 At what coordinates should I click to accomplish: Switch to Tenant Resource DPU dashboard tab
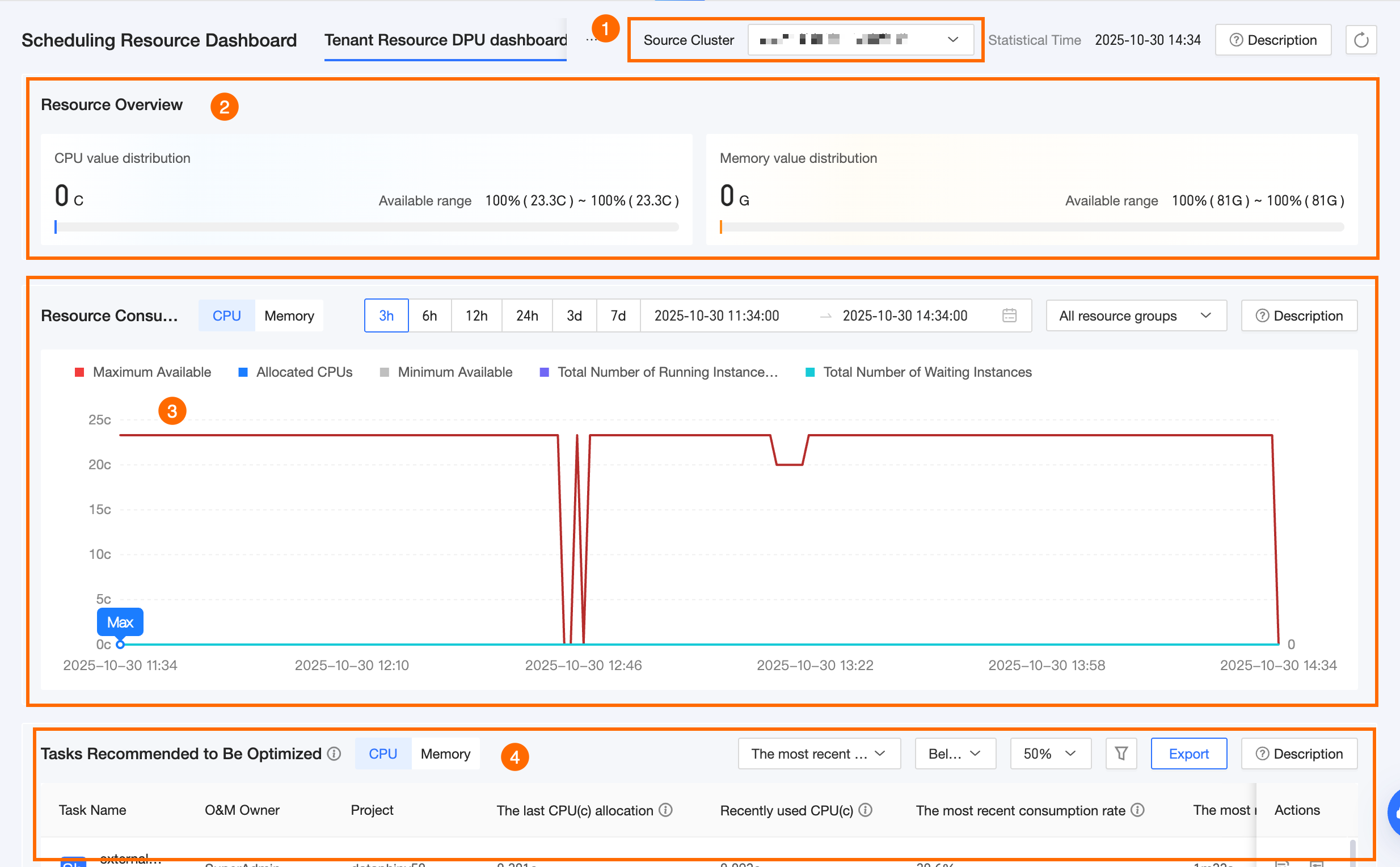point(445,40)
